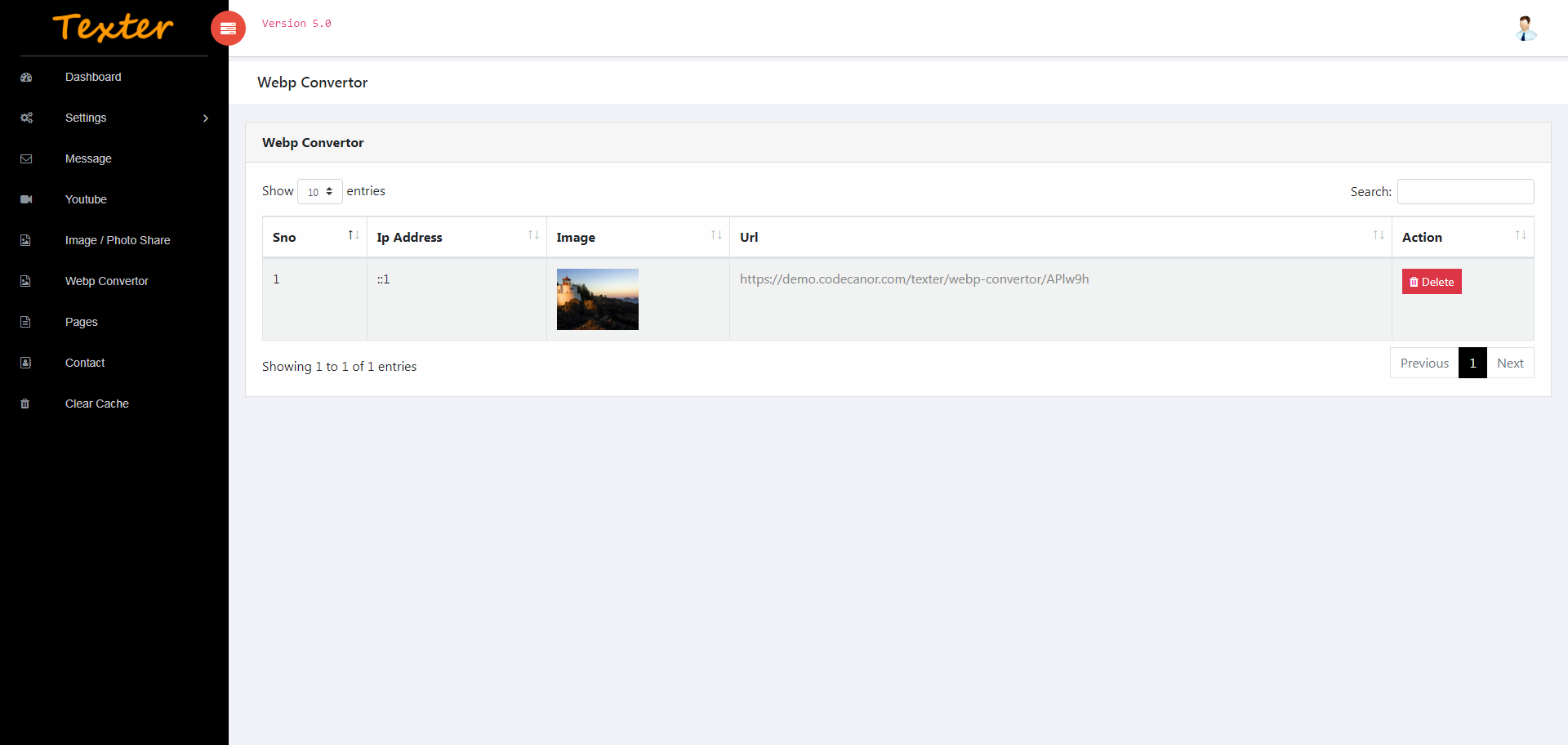Sort table by Action column arrows
The height and width of the screenshot is (745, 1568).
[x=1521, y=235]
